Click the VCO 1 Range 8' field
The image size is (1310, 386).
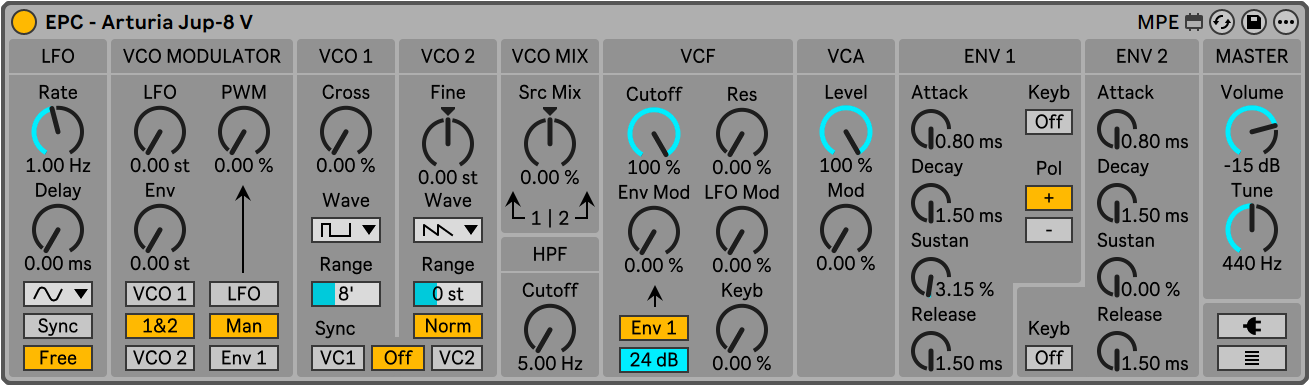point(346,294)
